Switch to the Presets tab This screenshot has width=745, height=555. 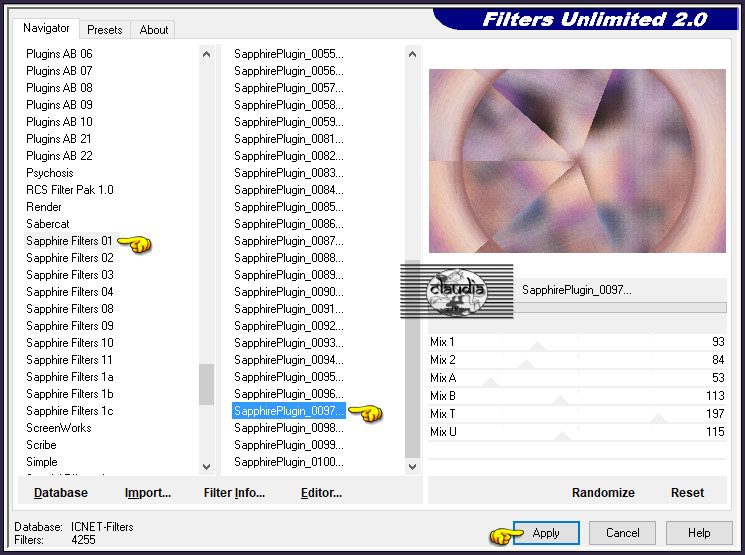pos(105,29)
